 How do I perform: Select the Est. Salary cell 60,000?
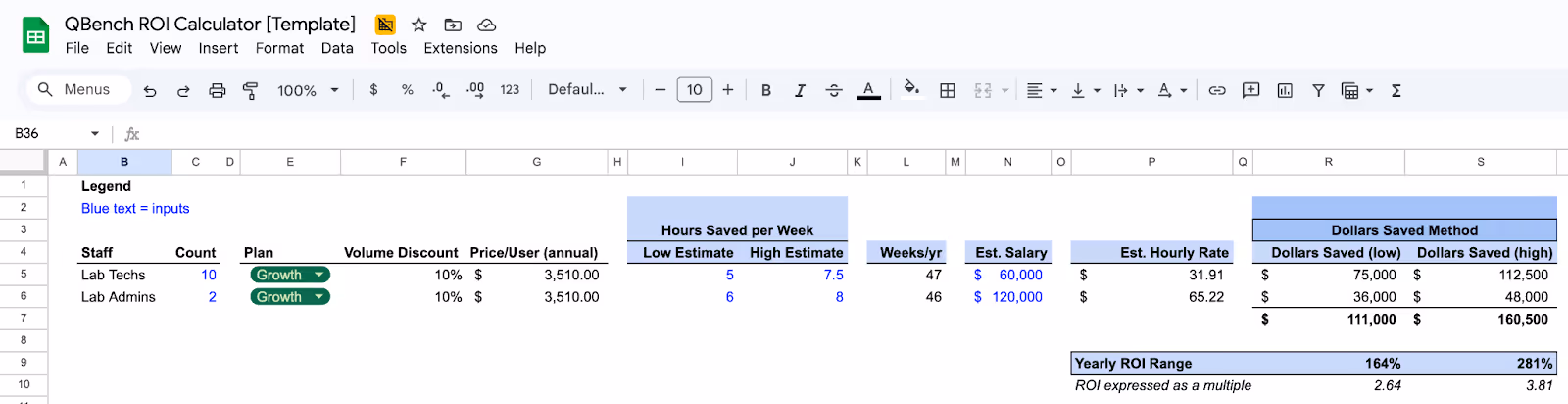click(x=1008, y=275)
